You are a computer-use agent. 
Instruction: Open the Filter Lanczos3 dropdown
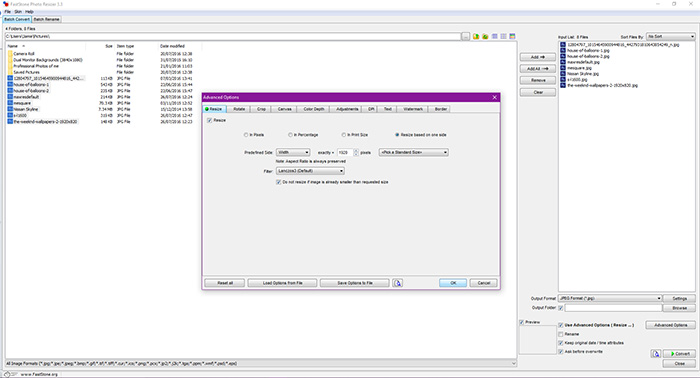click(x=310, y=171)
